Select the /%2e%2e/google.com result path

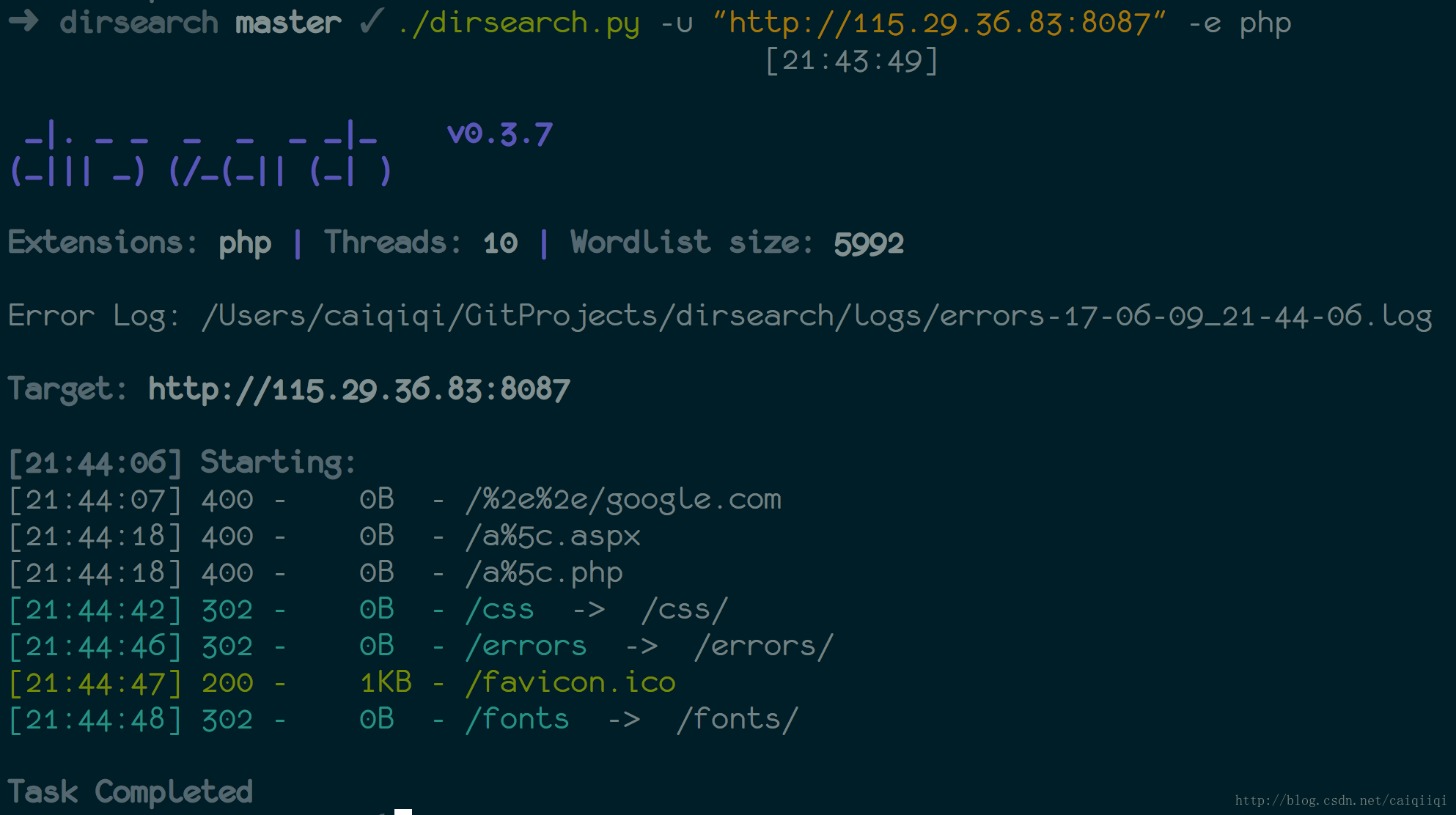(x=624, y=500)
